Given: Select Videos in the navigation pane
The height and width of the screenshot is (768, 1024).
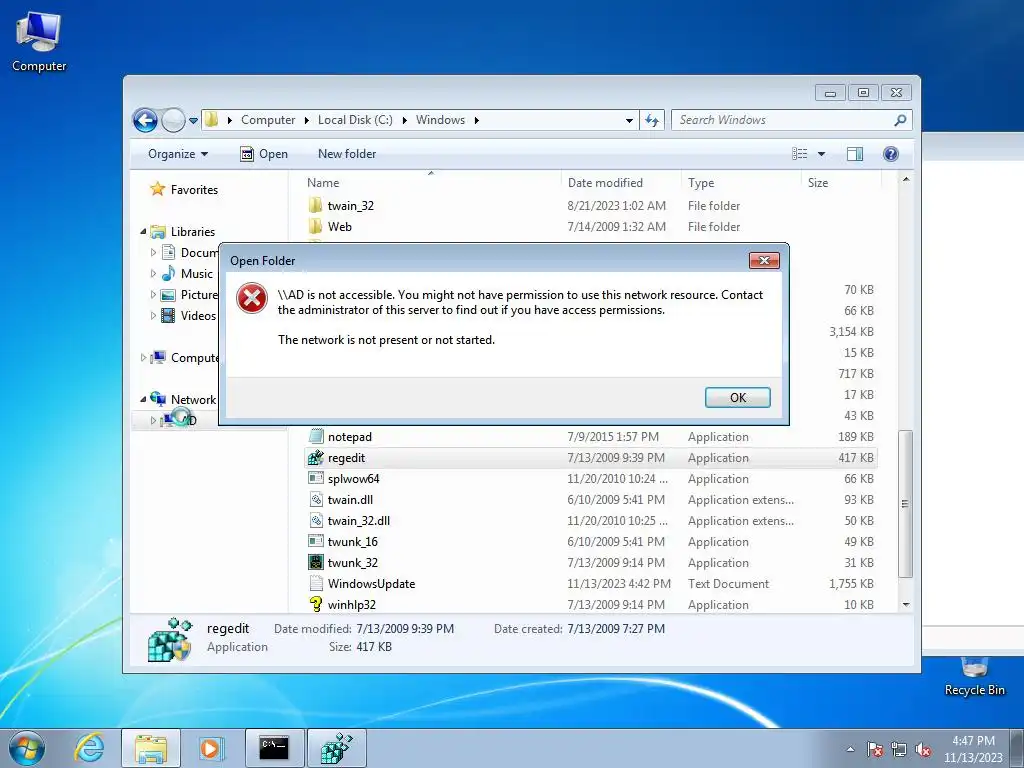Looking at the screenshot, I should [198, 315].
